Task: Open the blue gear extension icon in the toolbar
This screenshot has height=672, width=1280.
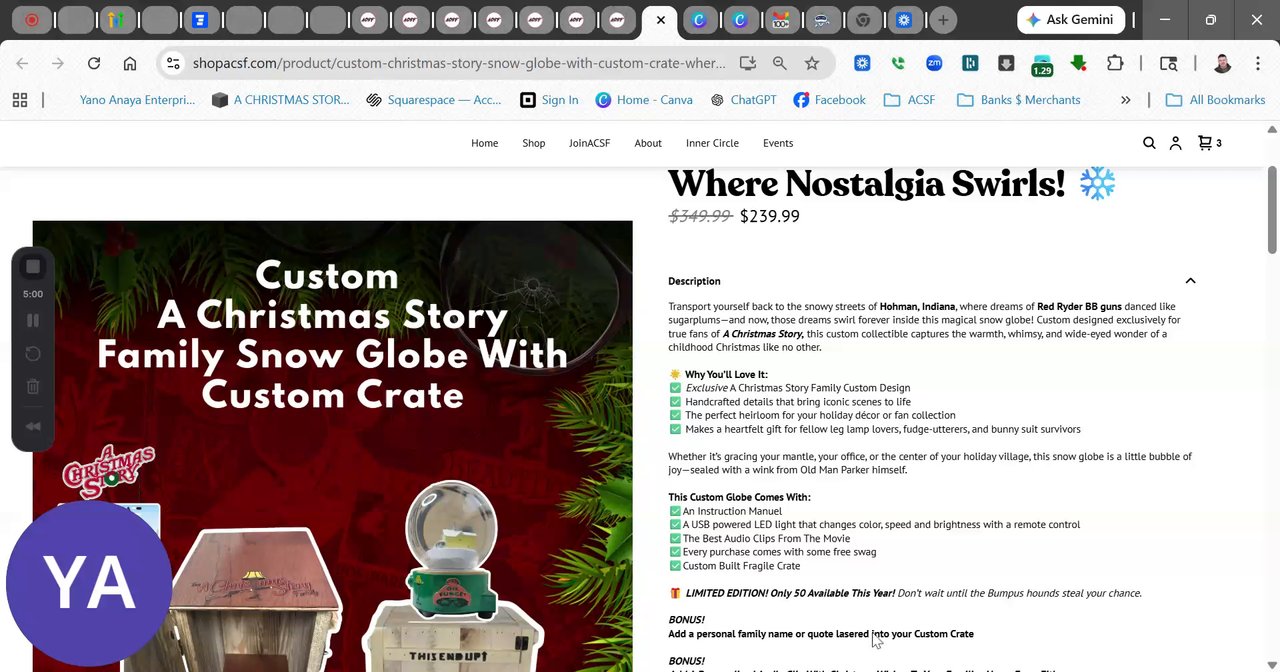Action: pyautogui.click(x=862, y=63)
